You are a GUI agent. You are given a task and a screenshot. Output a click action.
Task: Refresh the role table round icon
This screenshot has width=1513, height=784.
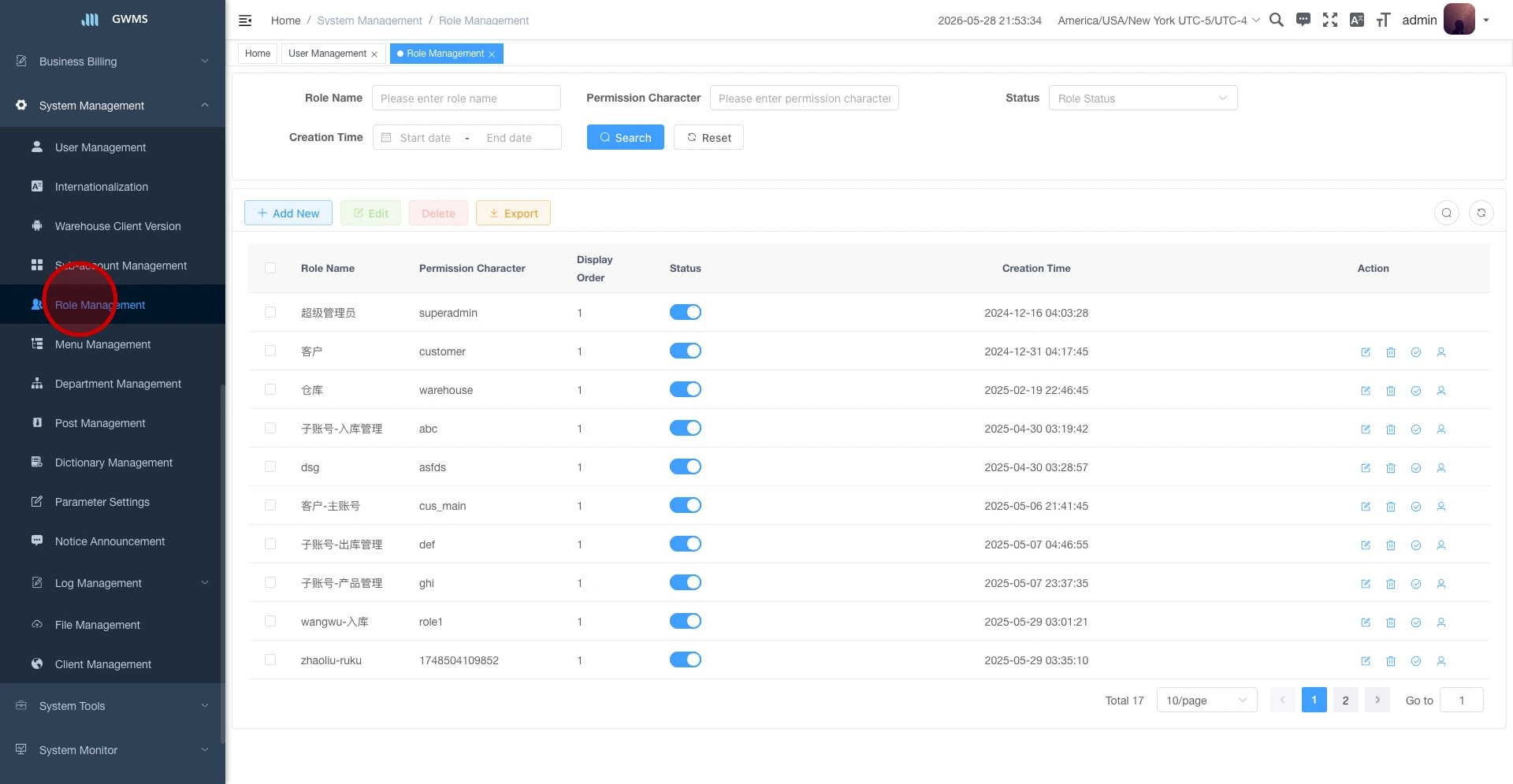(1481, 213)
